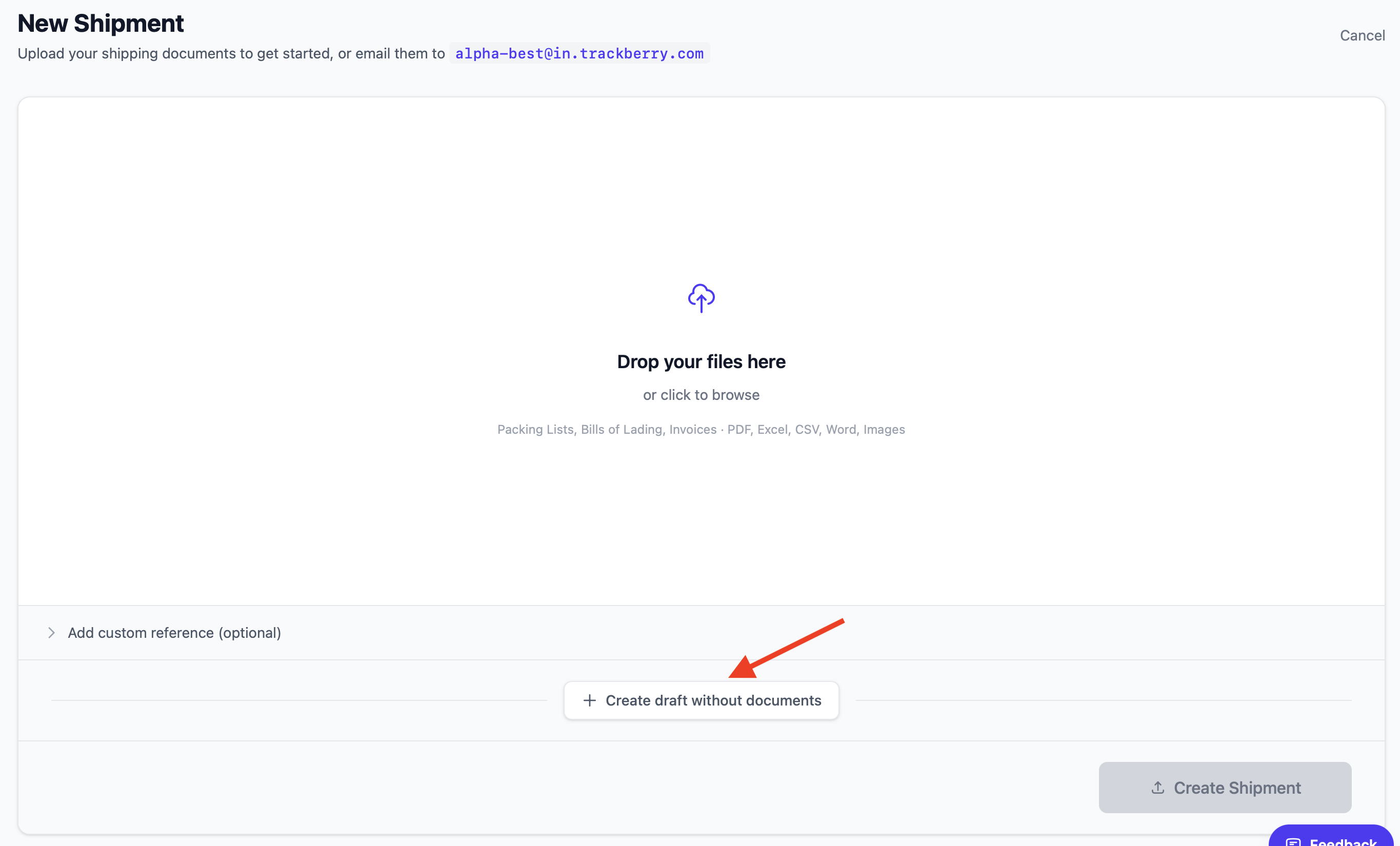Screen dimensions: 1400x846
Task: Click the "Drop your files here" heading
Action: click(701, 362)
